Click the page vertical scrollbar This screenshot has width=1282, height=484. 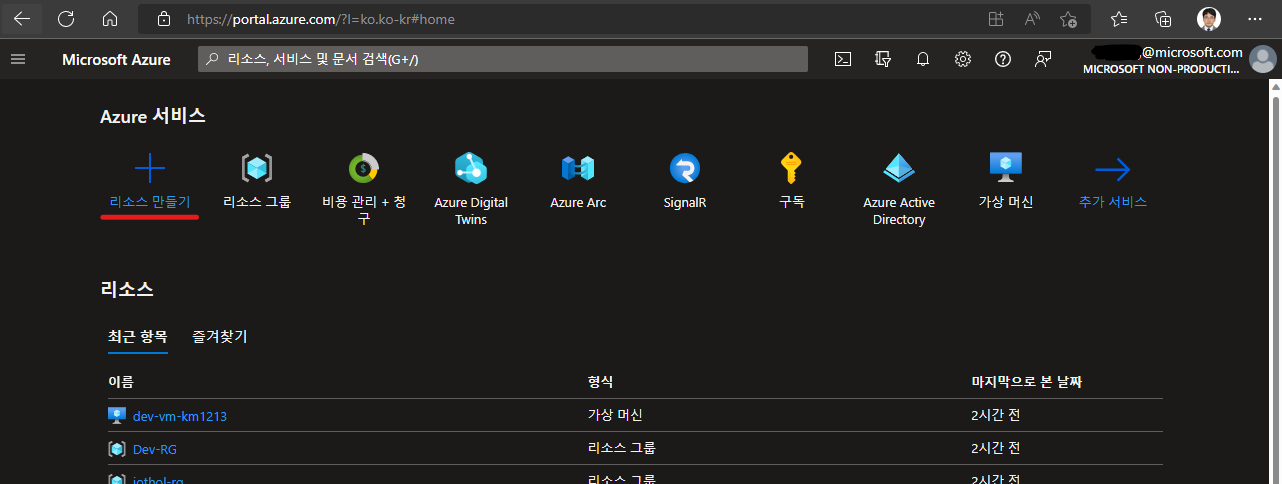click(x=1275, y=280)
